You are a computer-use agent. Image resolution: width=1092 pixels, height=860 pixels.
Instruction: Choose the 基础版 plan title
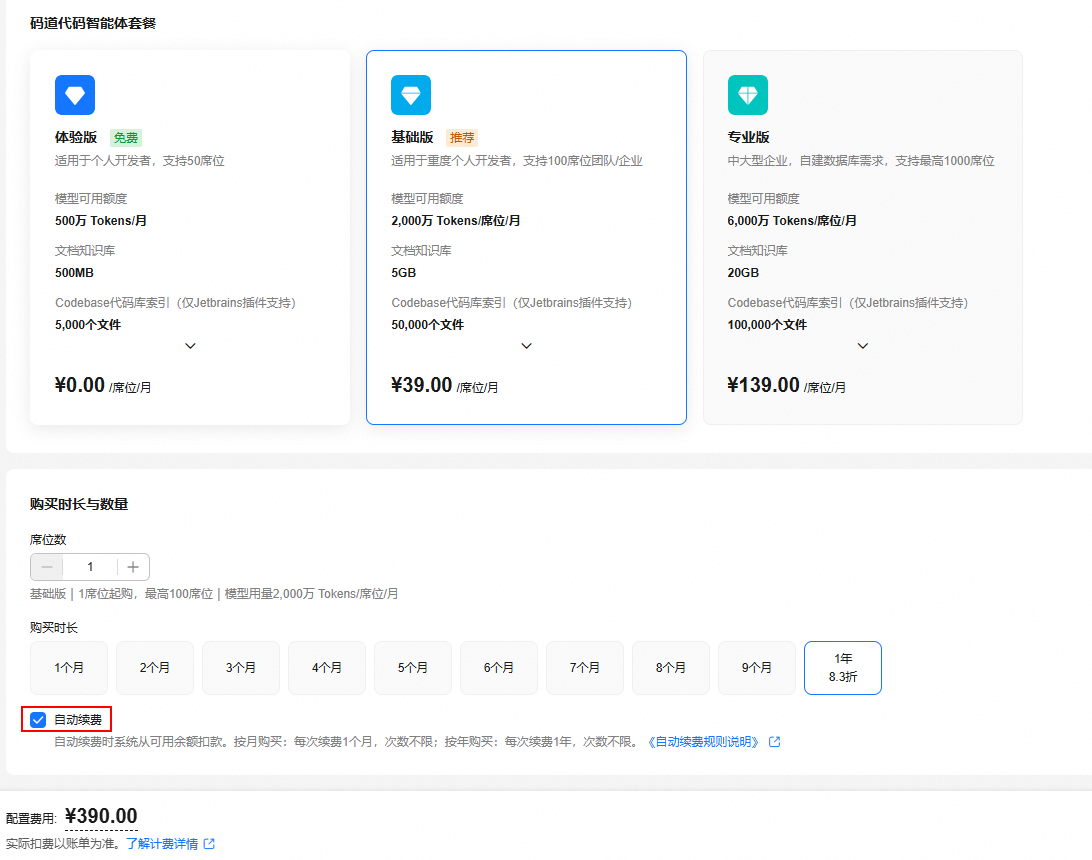click(x=412, y=137)
